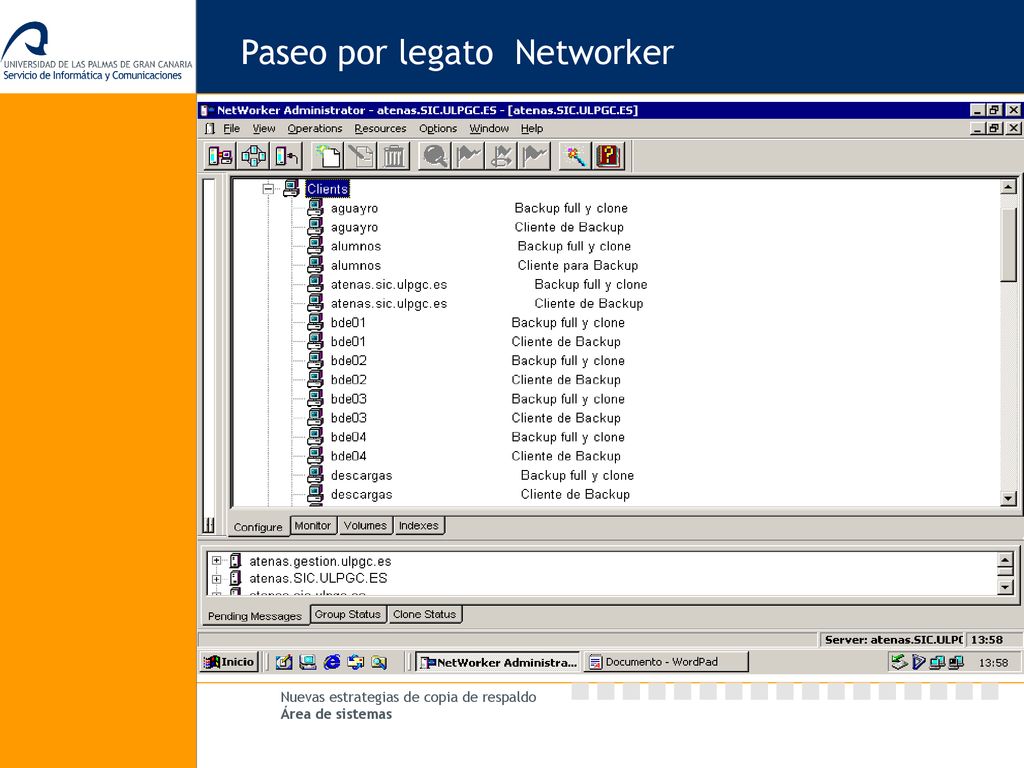The width and height of the screenshot is (1024, 768).
Task: Click the flag icon beside the magnifying glass
Action: tap(468, 156)
